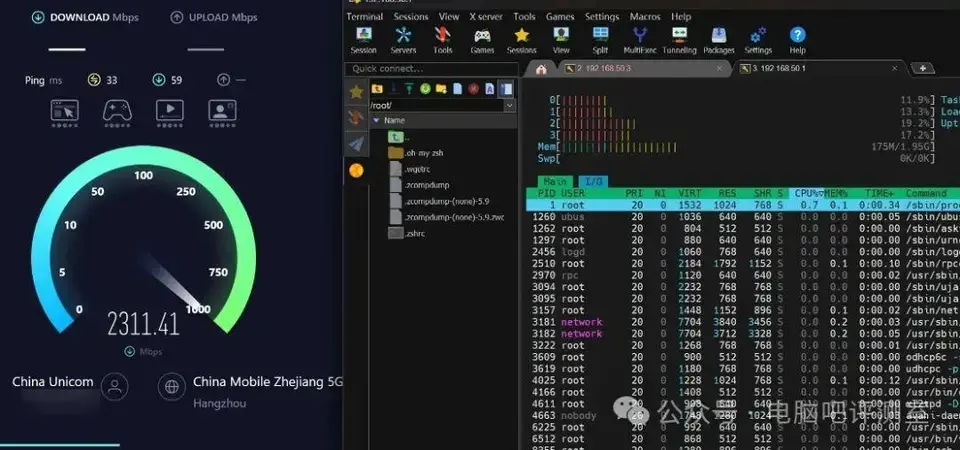Click the video conferencing icon in Speedtest
This screenshot has height=450, width=960.
pos(222,111)
